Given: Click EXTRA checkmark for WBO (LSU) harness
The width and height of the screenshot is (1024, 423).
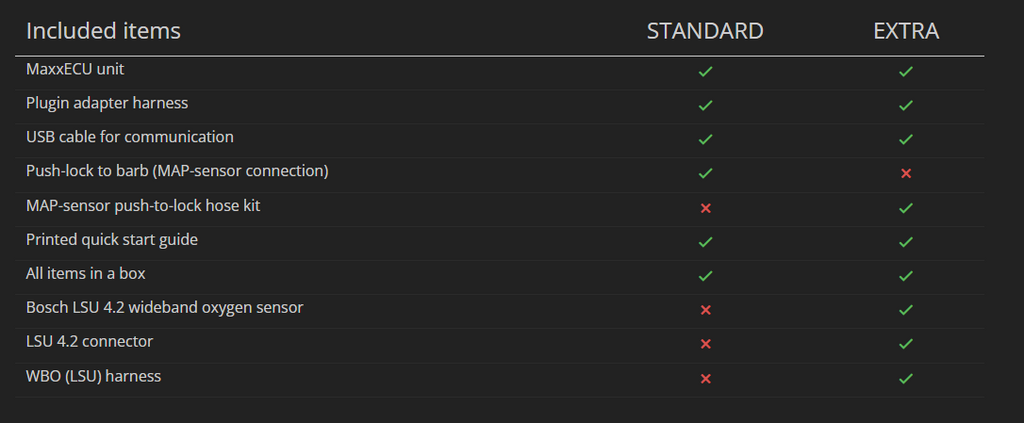Looking at the screenshot, I should click(906, 378).
